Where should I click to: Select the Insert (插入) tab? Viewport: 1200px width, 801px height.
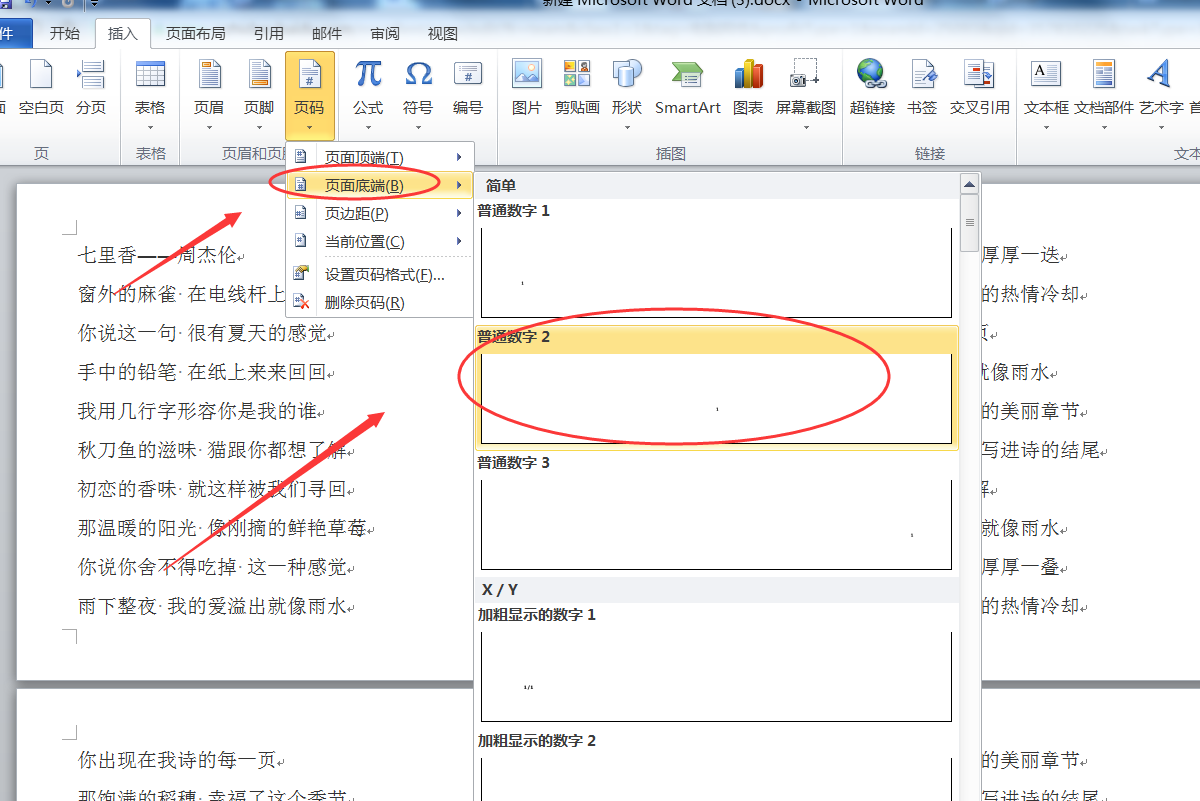[x=122, y=33]
